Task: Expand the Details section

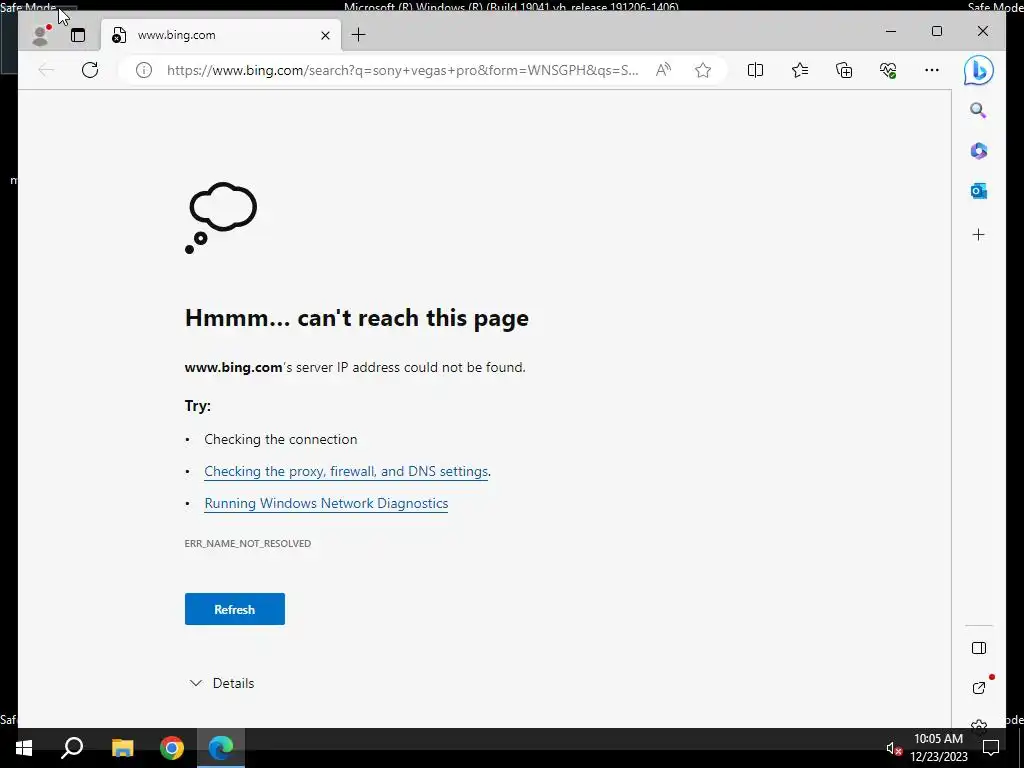Action: pos(221,683)
